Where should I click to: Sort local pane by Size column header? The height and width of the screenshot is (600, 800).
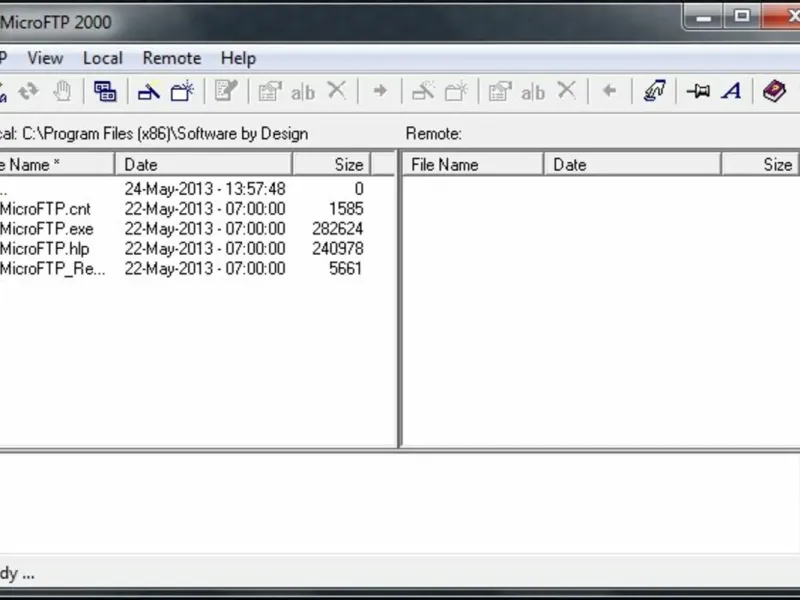click(332, 165)
